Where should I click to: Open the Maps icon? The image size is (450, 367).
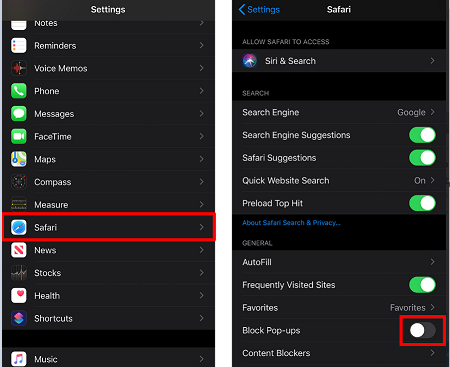[19, 159]
